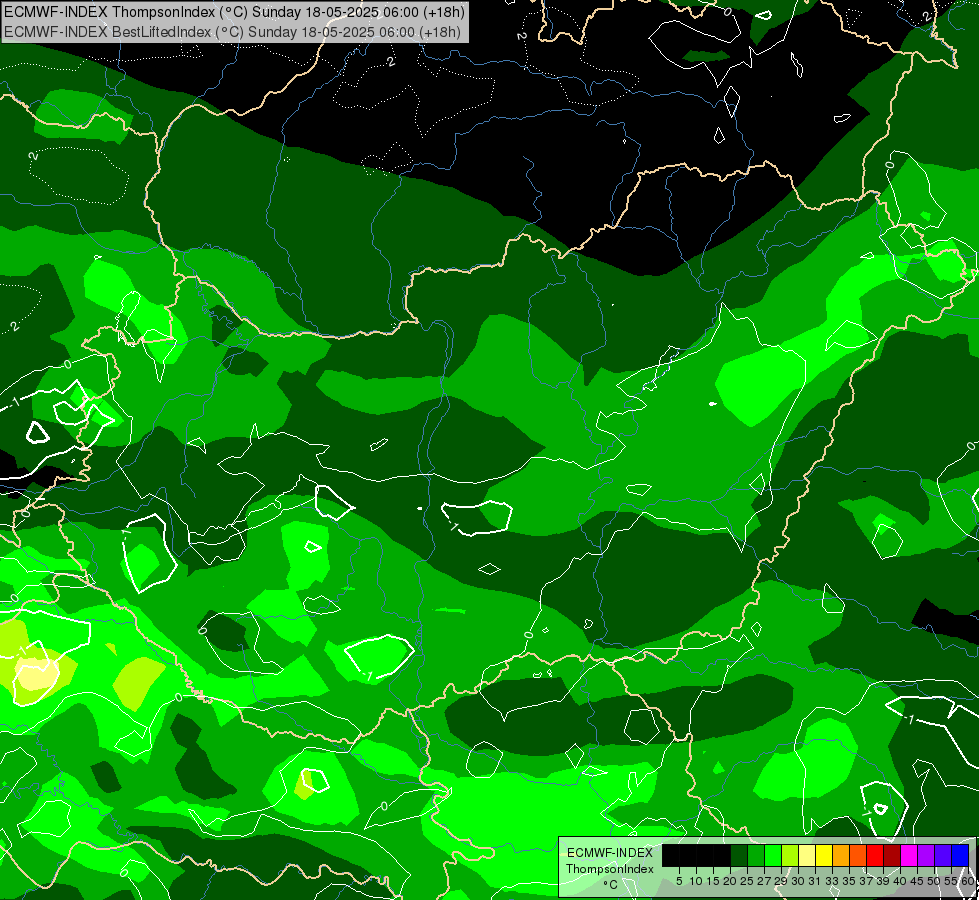Choose the bright red 37–39 legend swatch
979x900 pixels.
pos(875,855)
